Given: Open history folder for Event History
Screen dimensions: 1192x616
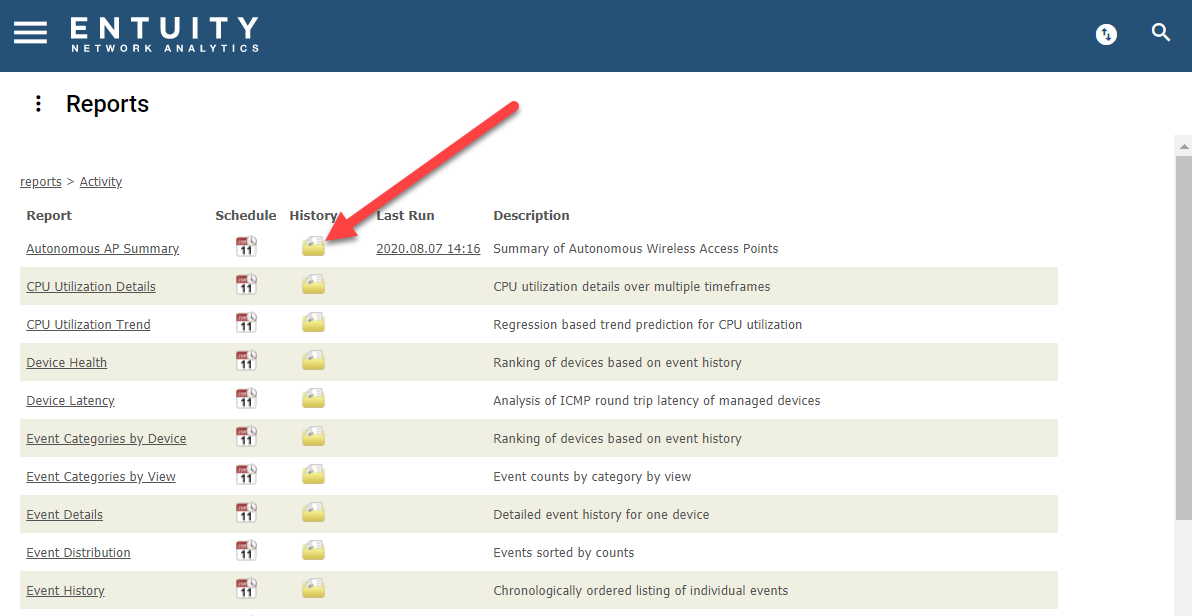Looking at the screenshot, I should (313, 589).
